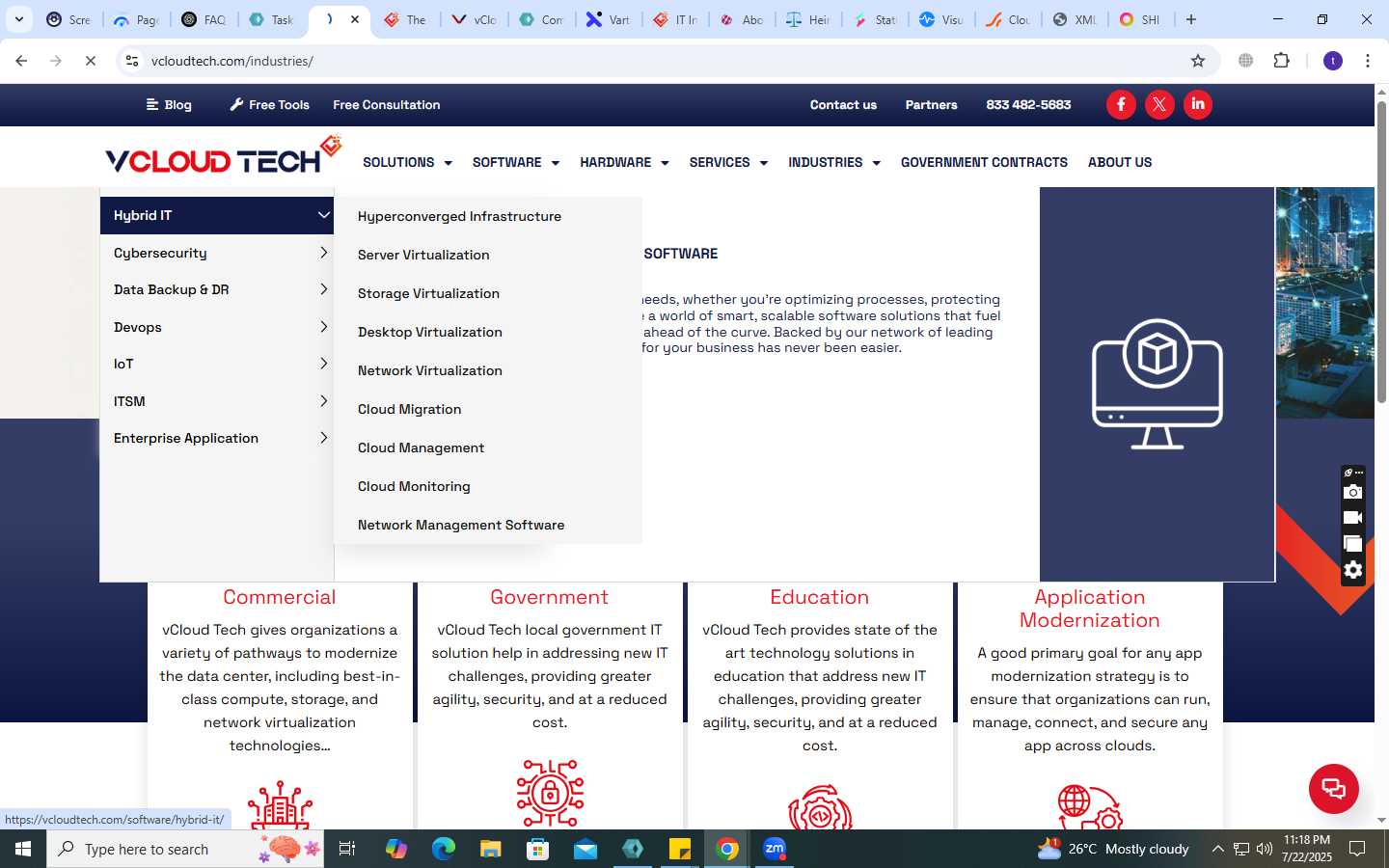Click the Commercial heading
The width and height of the screenshot is (1389, 868).
pos(280,597)
